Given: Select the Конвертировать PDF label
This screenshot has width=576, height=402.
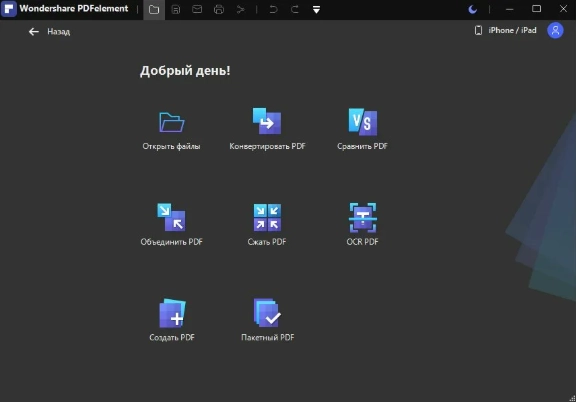Looking at the screenshot, I should [267, 146].
